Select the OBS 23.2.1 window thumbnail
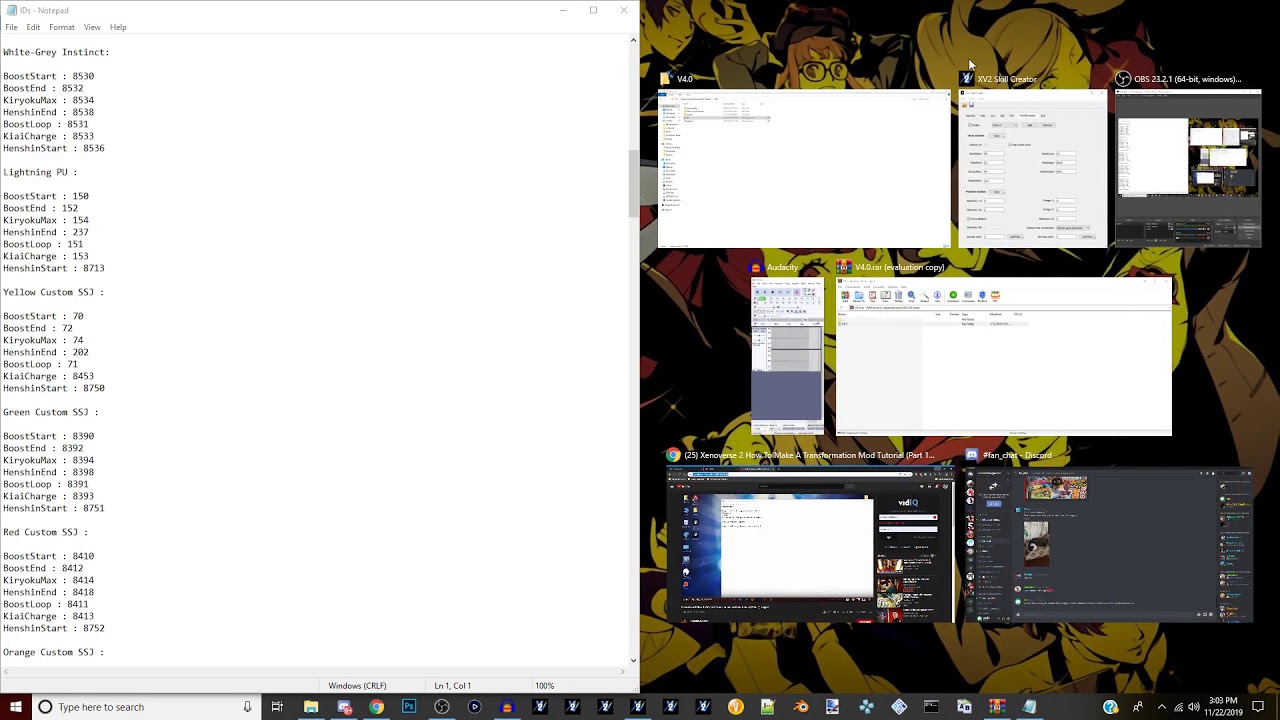The width and height of the screenshot is (1280, 720). coord(1189,168)
